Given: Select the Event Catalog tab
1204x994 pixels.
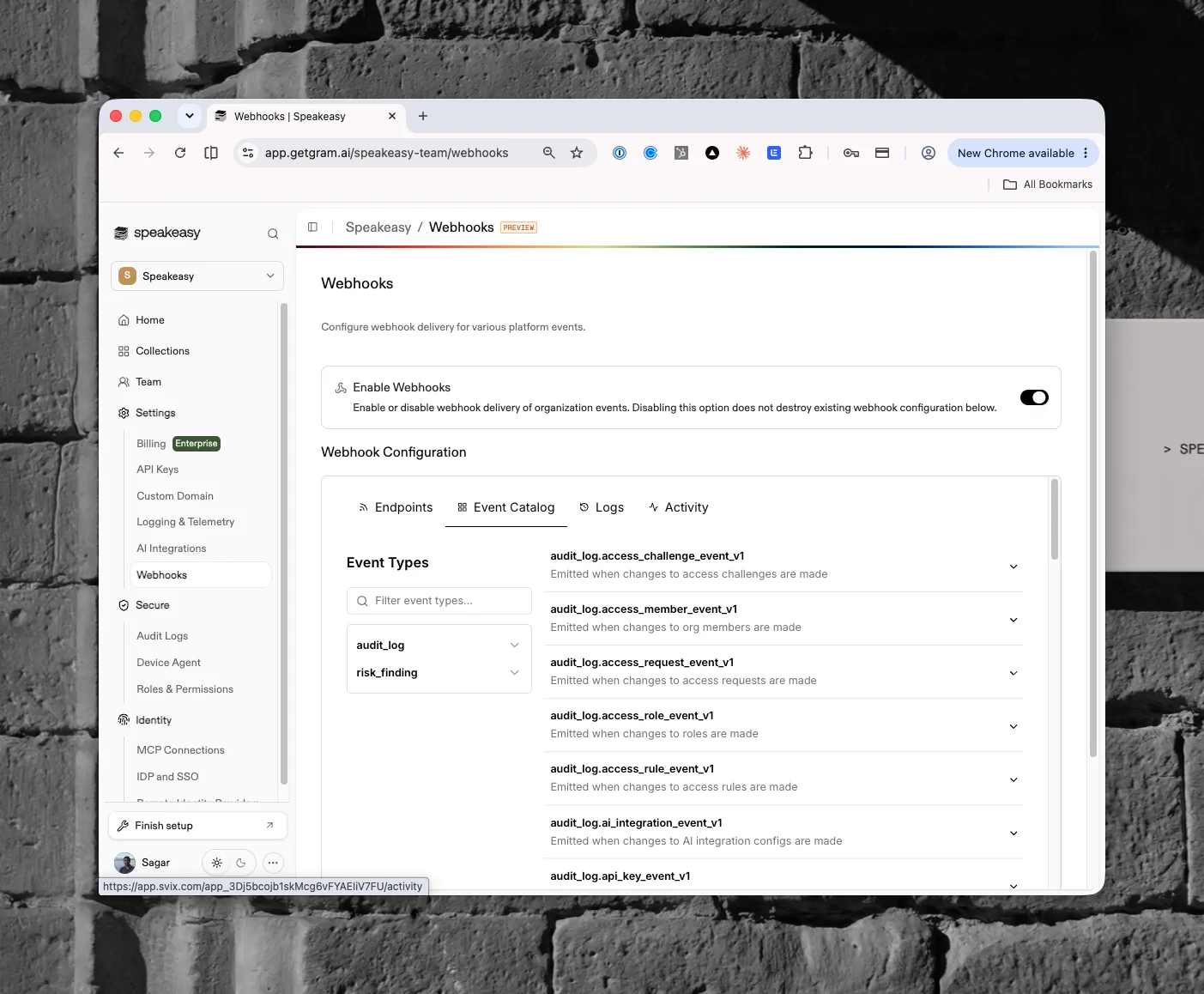Looking at the screenshot, I should coord(505,507).
